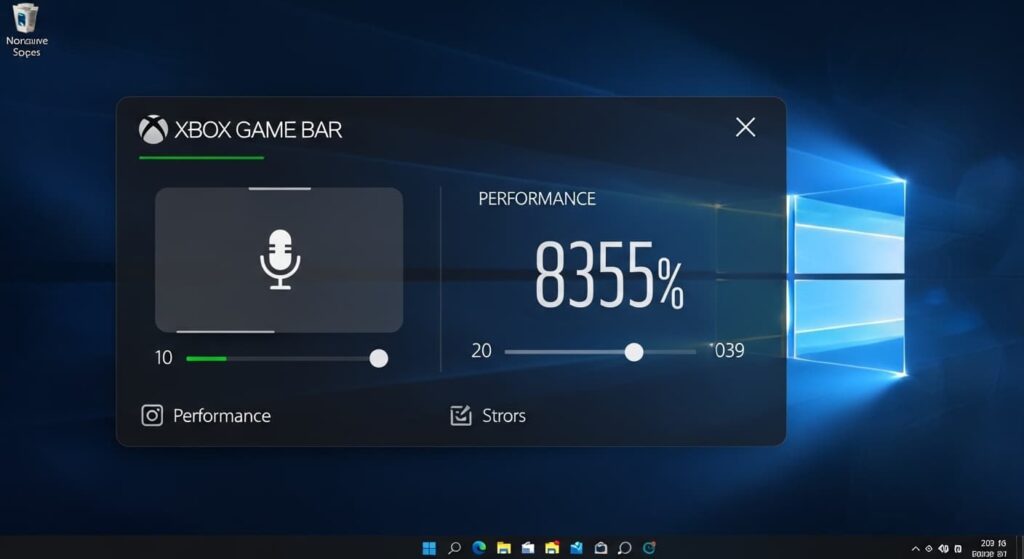The width and height of the screenshot is (1024, 559).
Task: Close the Xbox Game Bar panel
Action: (745, 127)
